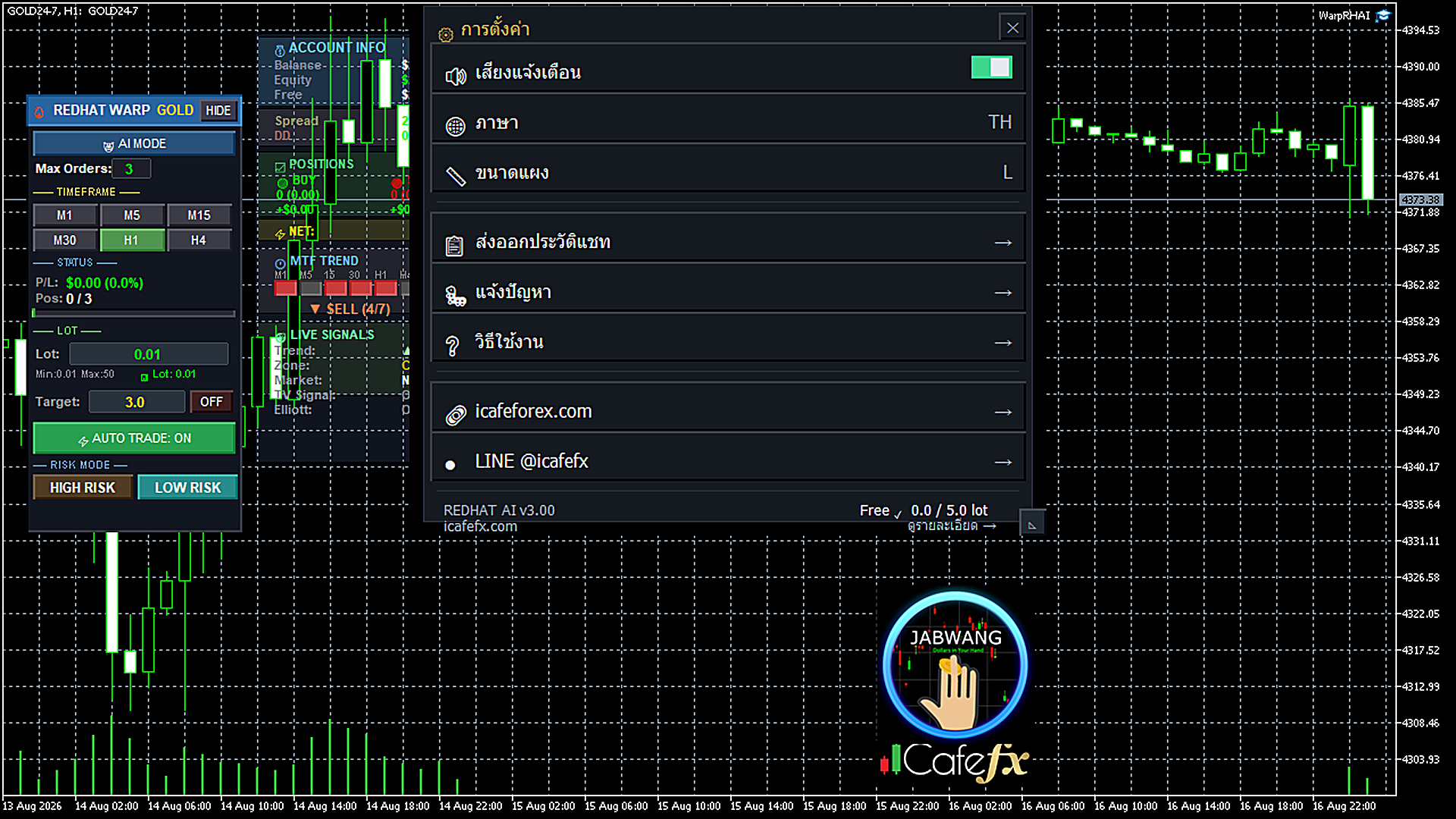Click the Target value input field
Image resolution: width=1456 pixels, height=819 pixels.
136,402
